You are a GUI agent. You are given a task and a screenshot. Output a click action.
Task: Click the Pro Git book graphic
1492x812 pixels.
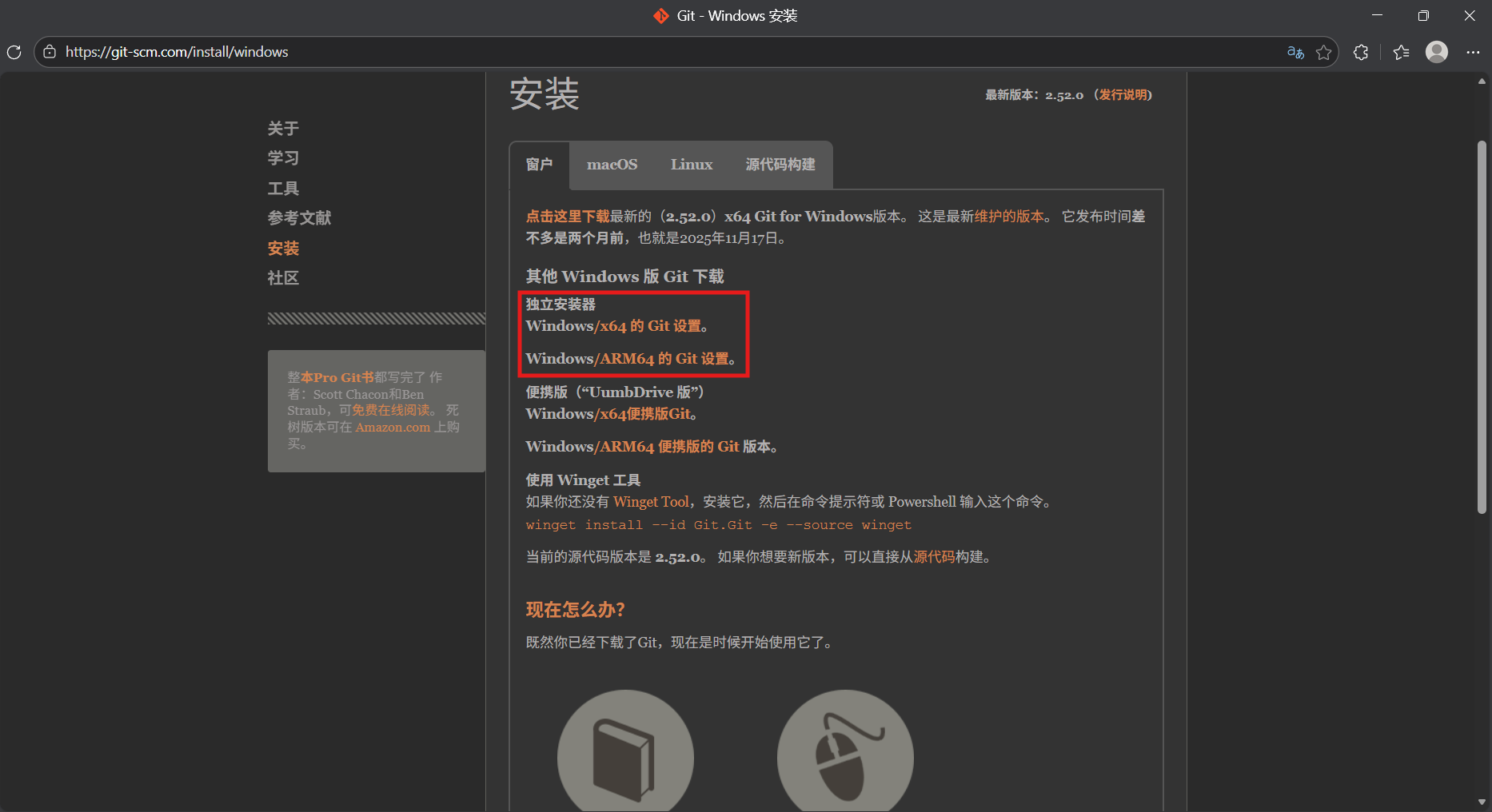pyautogui.click(x=625, y=755)
